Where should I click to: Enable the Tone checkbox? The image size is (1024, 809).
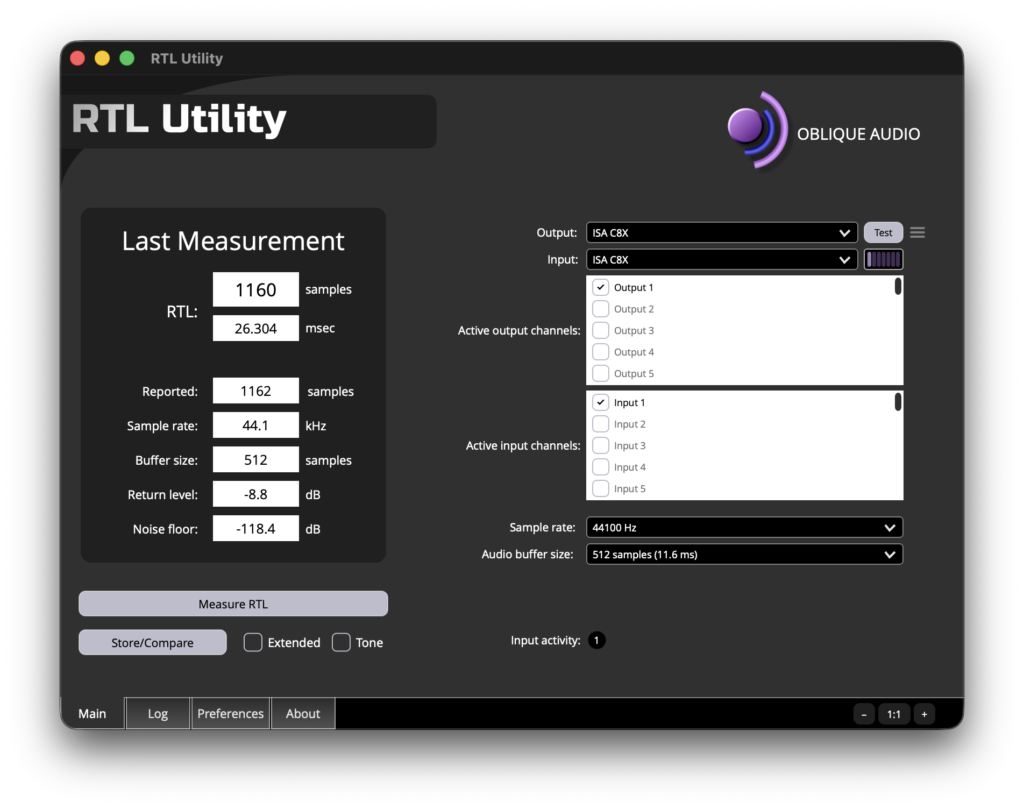pos(341,642)
